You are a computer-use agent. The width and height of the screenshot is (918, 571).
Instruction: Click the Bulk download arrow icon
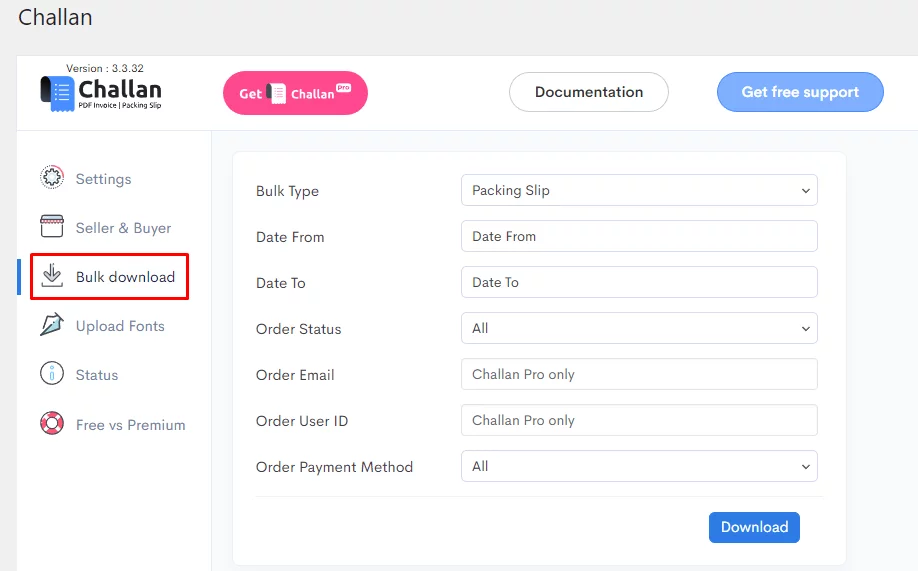coord(52,275)
